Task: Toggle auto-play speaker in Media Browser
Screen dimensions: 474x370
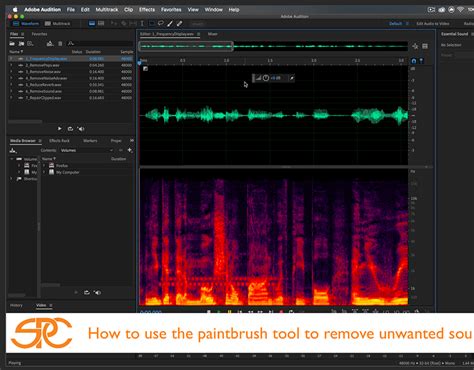Action: click(x=97, y=292)
